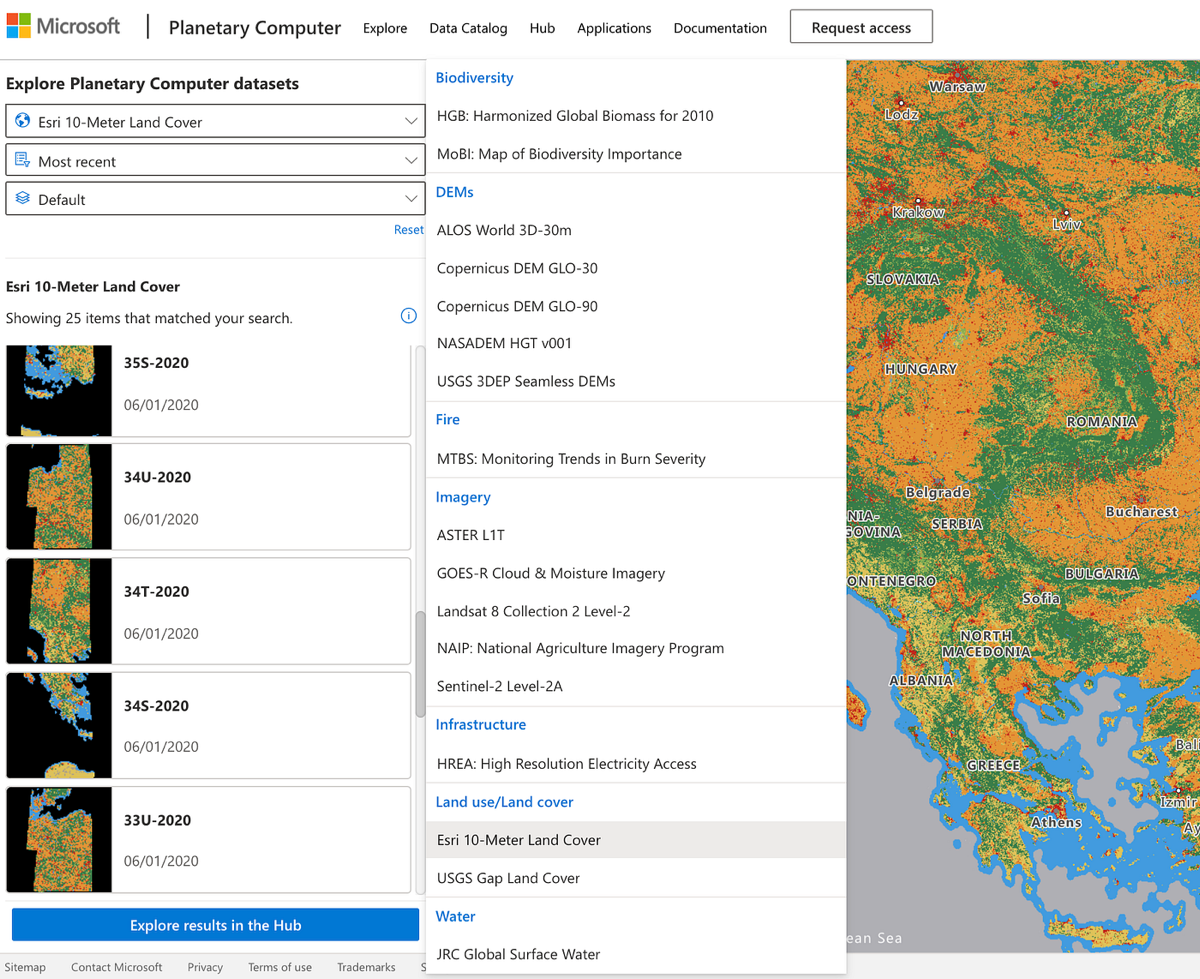
Task: Select Landsat 8 Collection 2 Level-2
Action: click(x=636, y=610)
